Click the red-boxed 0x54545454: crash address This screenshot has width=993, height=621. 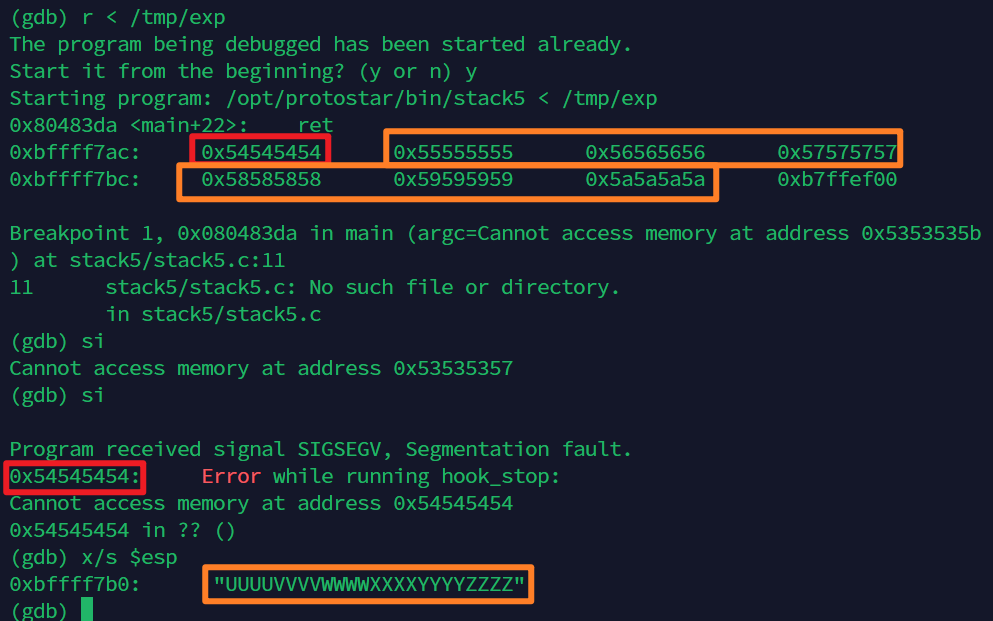pyautogui.click(x=75, y=476)
